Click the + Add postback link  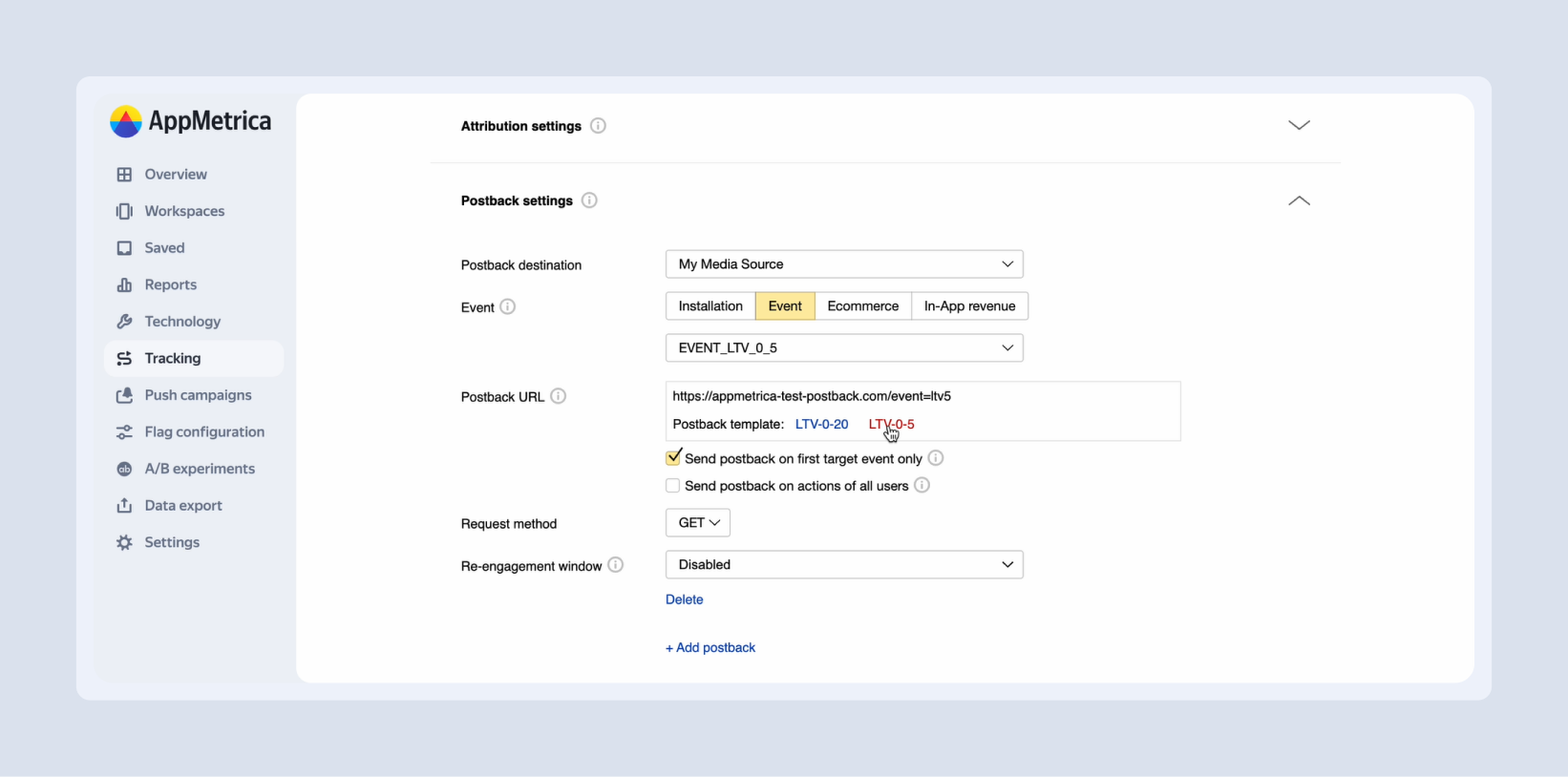[710, 647]
